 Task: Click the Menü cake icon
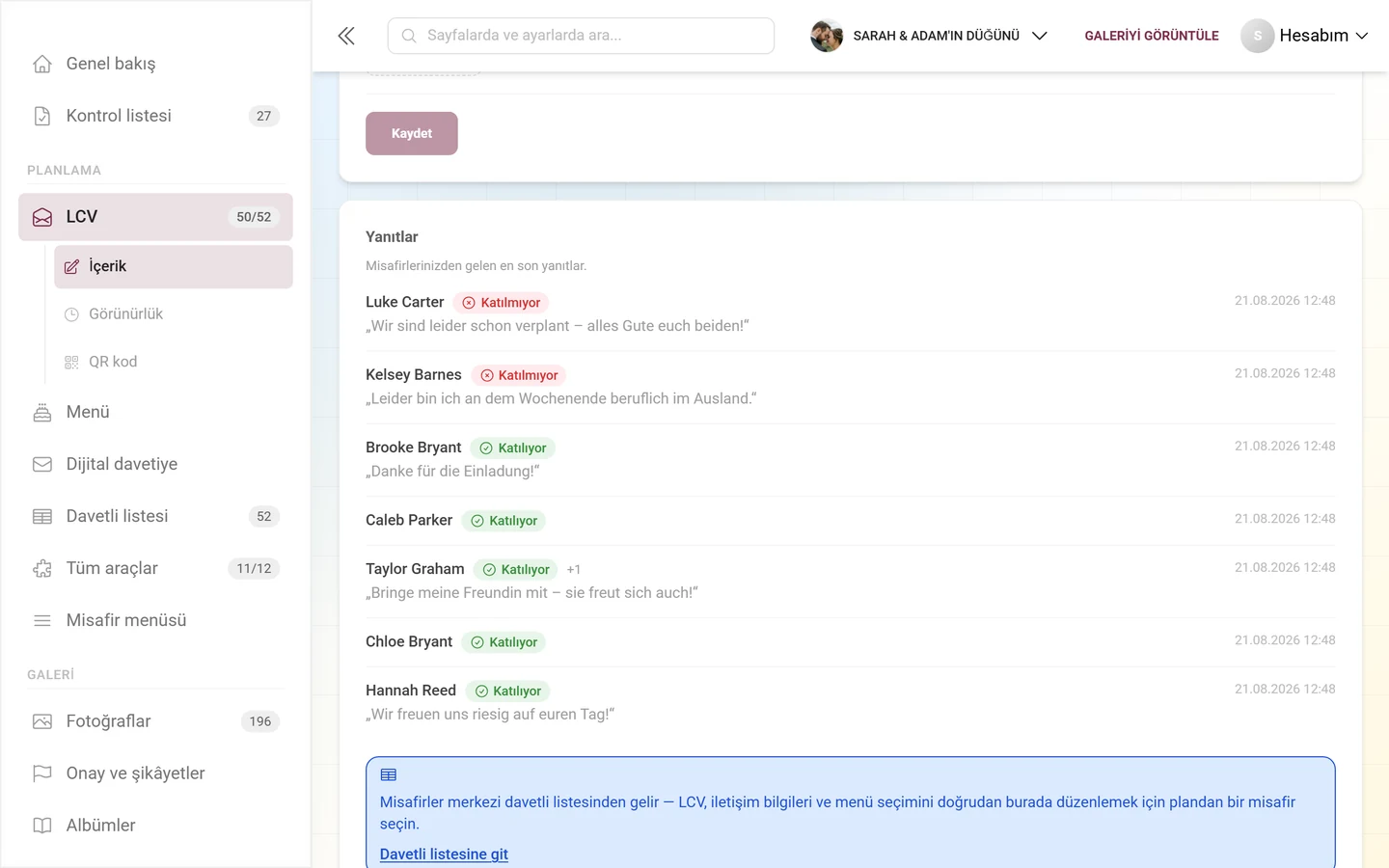coord(42,412)
